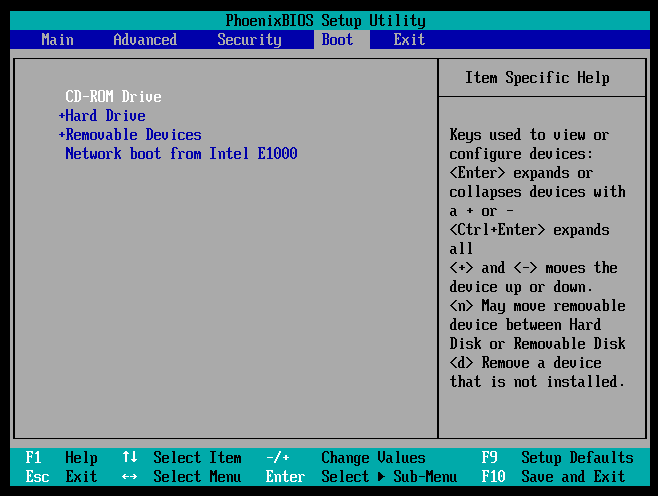Expand the plus sign before Removable Devices
The width and height of the screenshot is (658, 496).
point(62,134)
